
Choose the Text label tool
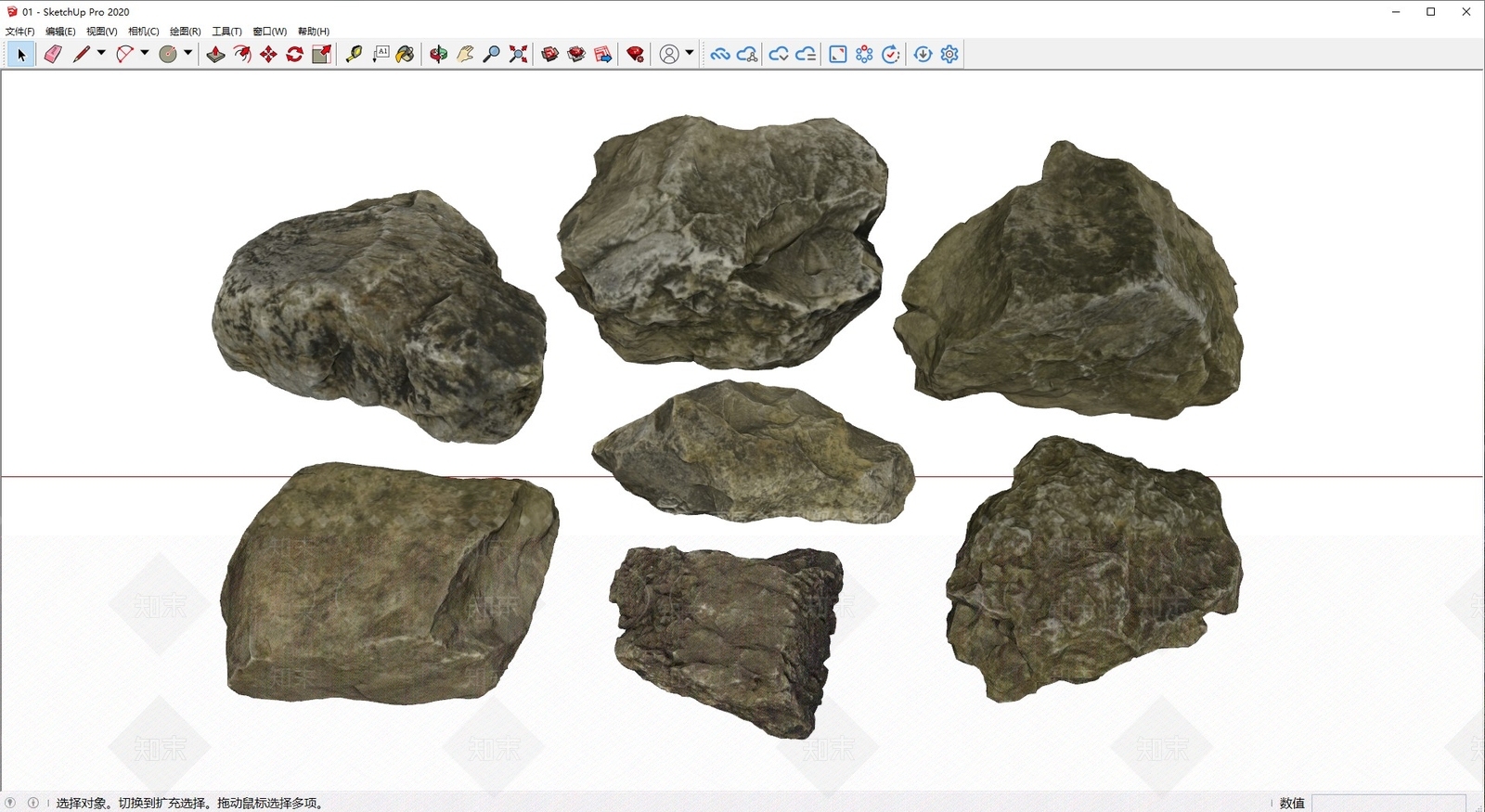[x=381, y=55]
